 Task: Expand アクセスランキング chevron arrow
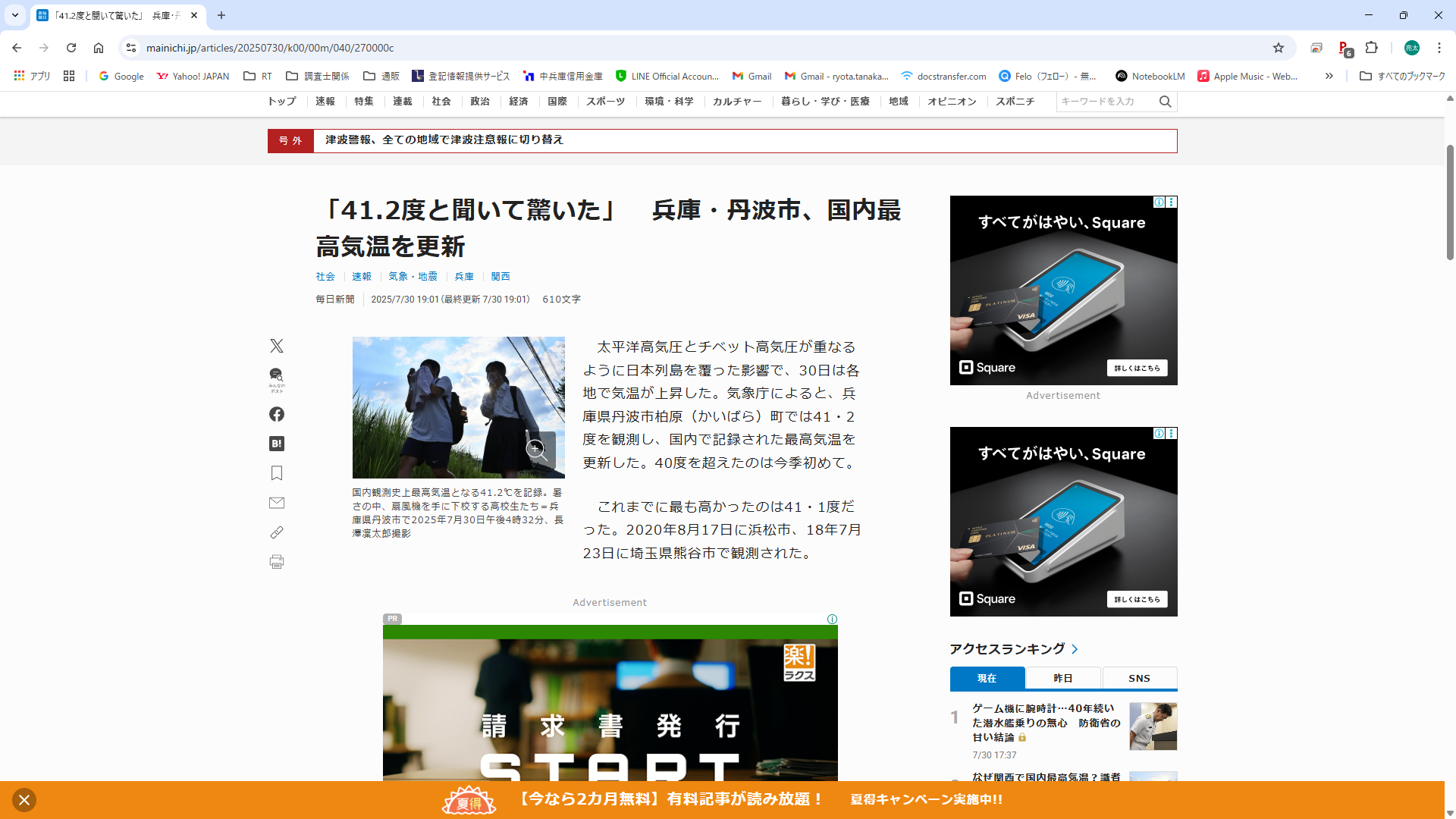[1075, 649]
